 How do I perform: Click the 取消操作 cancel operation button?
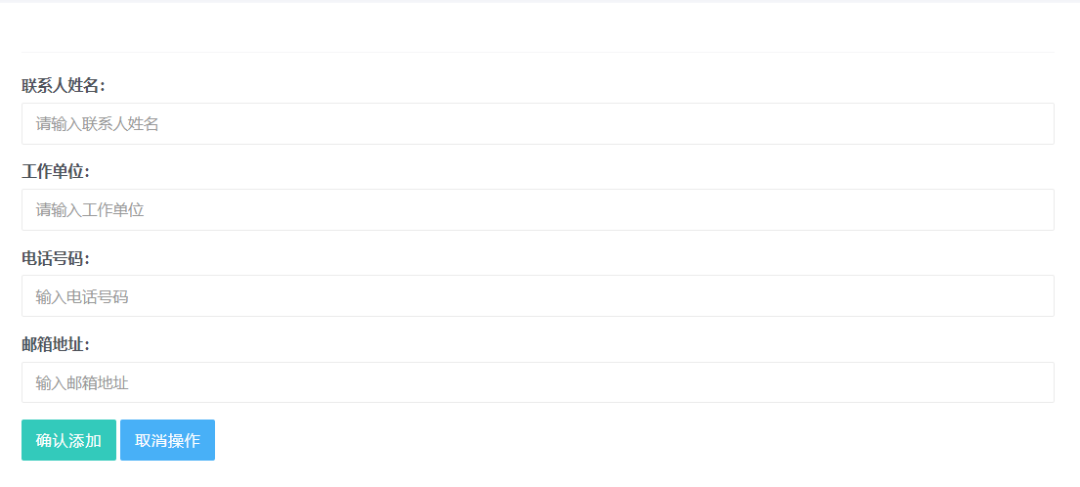[x=167, y=440]
